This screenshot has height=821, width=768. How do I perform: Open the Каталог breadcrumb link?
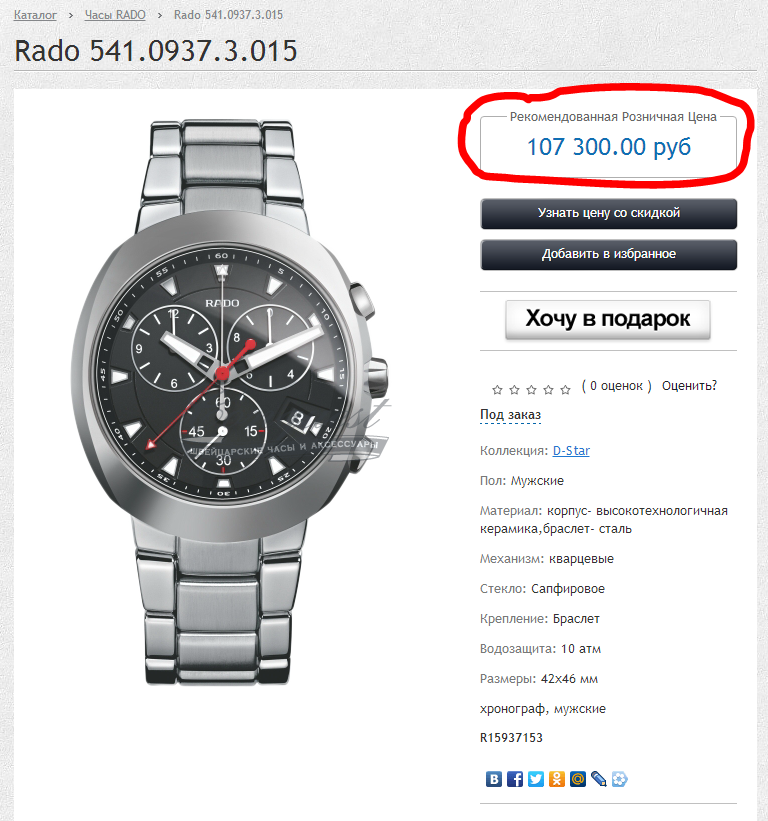pyautogui.click(x=35, y=15)
